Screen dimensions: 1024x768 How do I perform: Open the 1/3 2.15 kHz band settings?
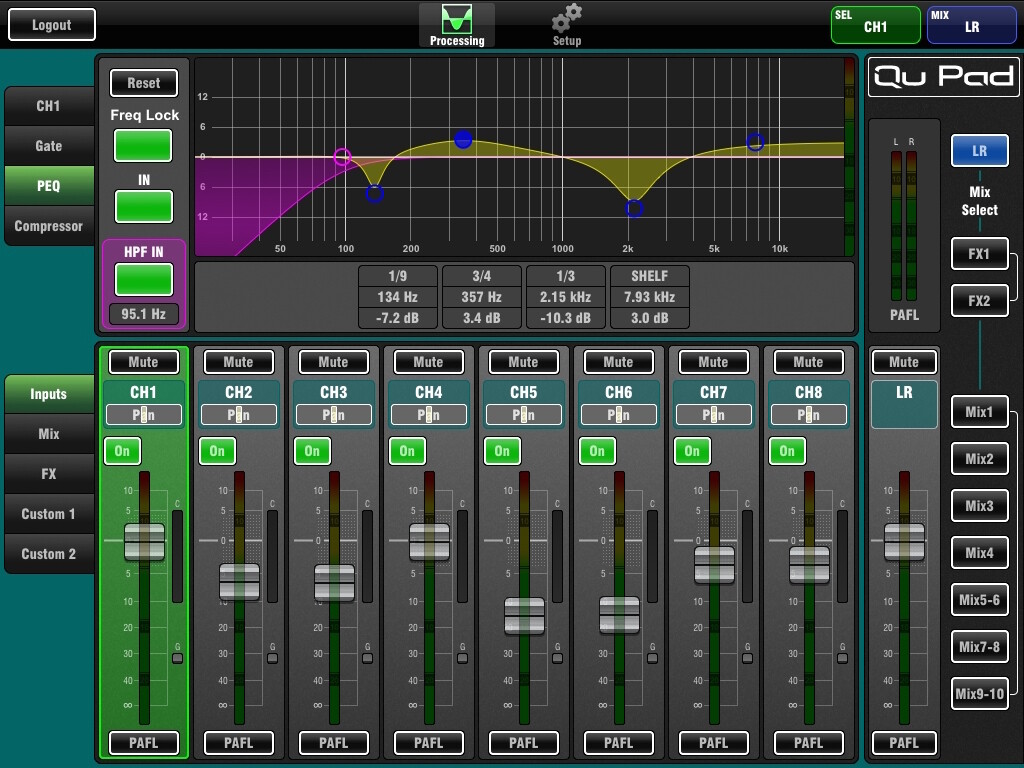565,297
